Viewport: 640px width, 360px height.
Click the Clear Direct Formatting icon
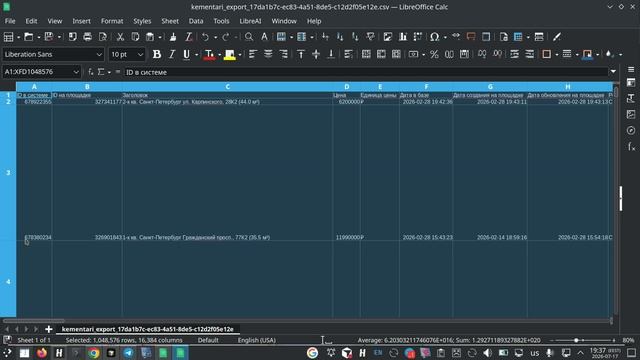pos(189,37)
